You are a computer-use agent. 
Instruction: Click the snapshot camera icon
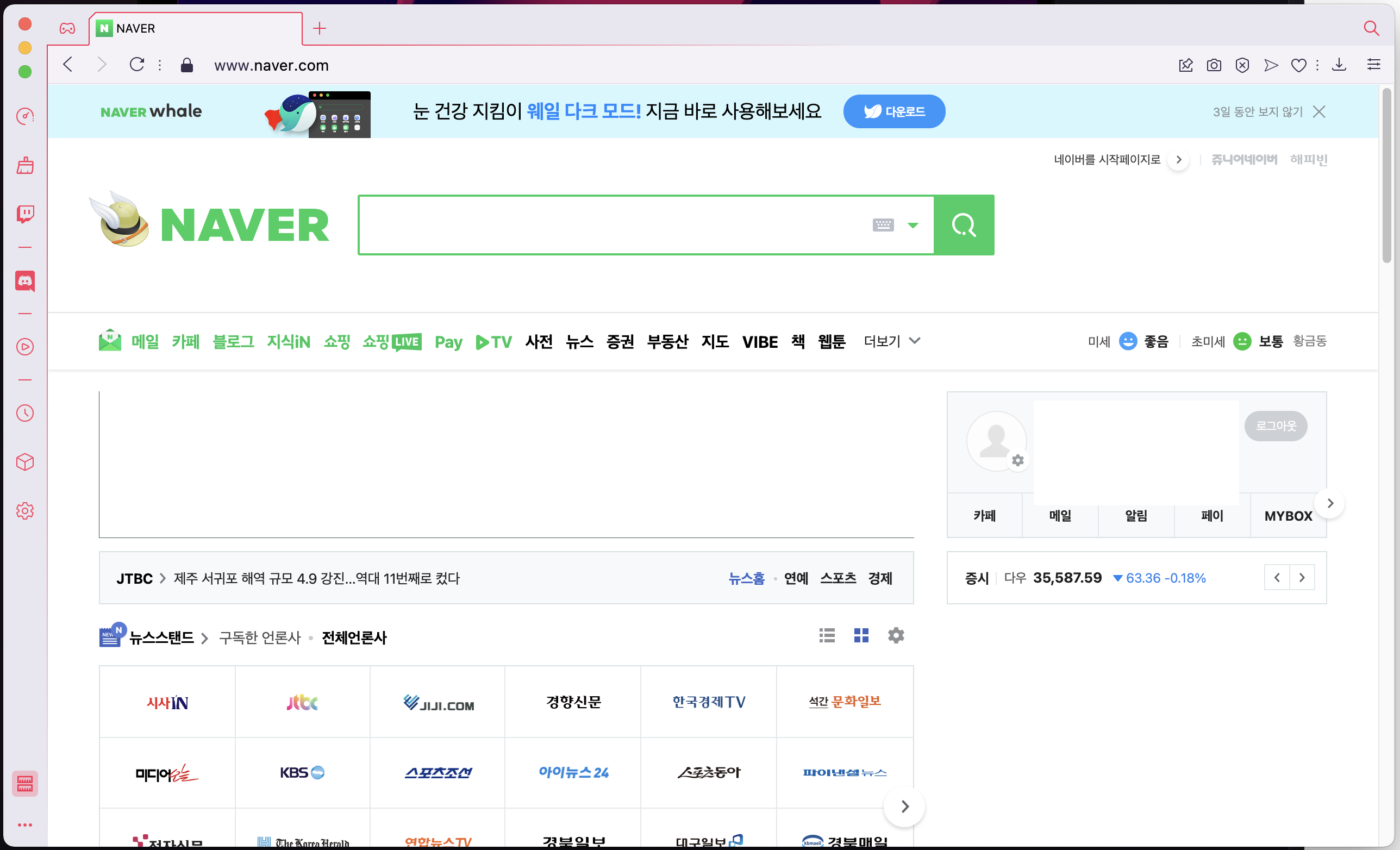tap(1214, 65)
